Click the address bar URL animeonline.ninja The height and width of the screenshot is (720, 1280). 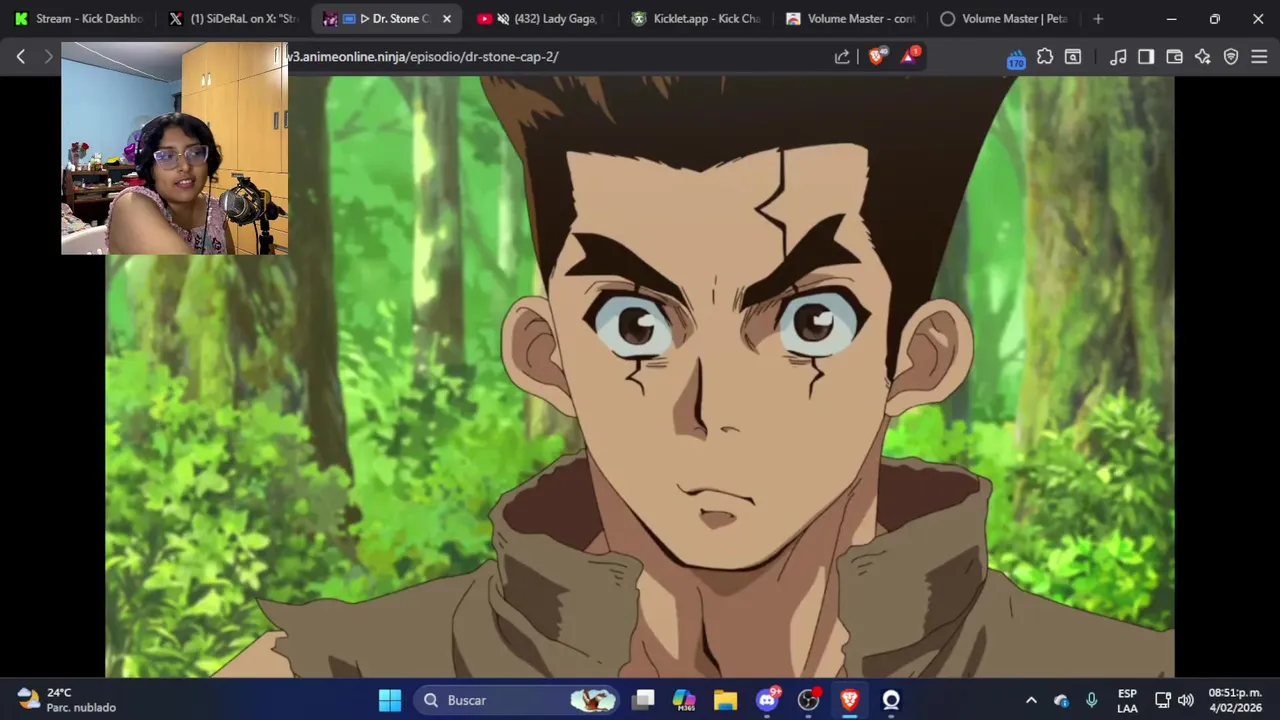tap(421, 57)
